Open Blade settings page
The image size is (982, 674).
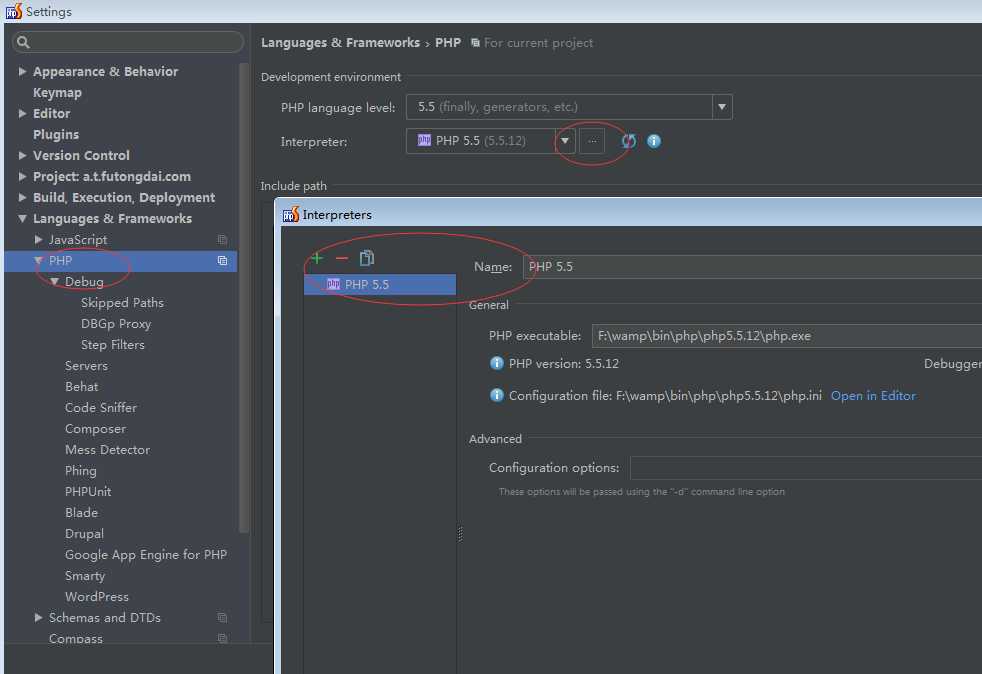pyautogui.click(x=81, y=512)
